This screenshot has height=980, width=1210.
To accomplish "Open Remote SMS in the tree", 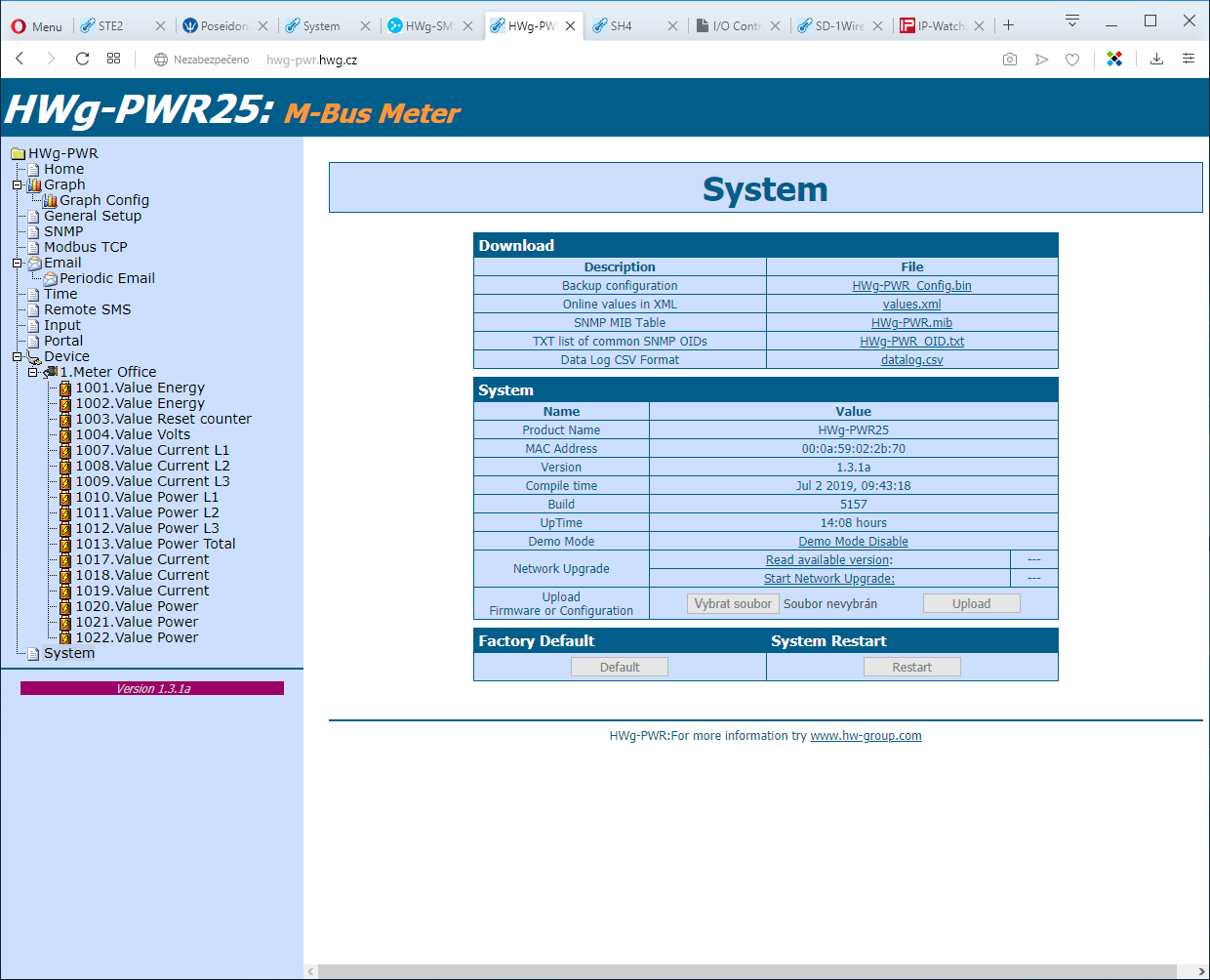I will tap(87, 309).
